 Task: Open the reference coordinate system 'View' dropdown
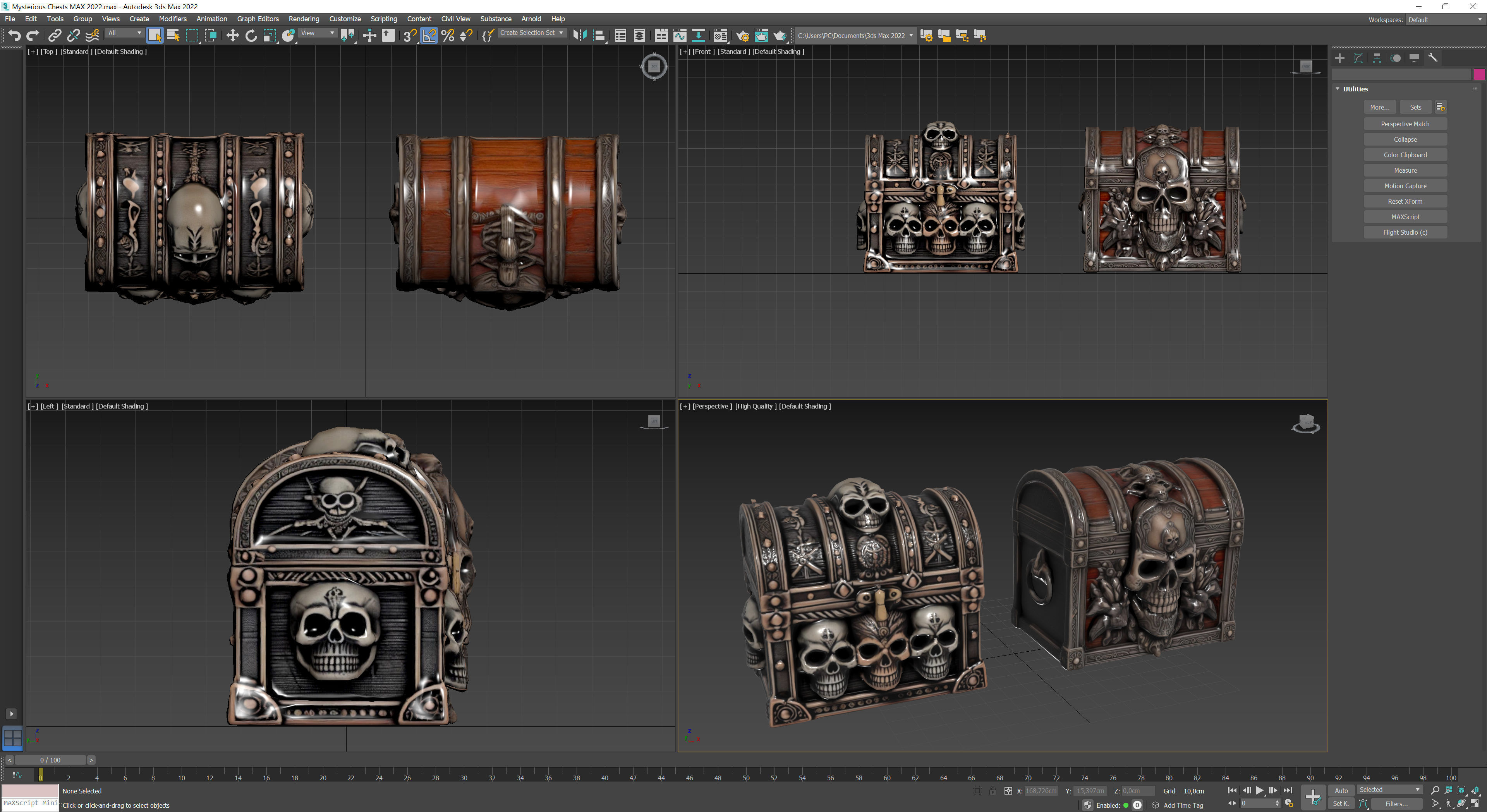click(x=318, y=33)
